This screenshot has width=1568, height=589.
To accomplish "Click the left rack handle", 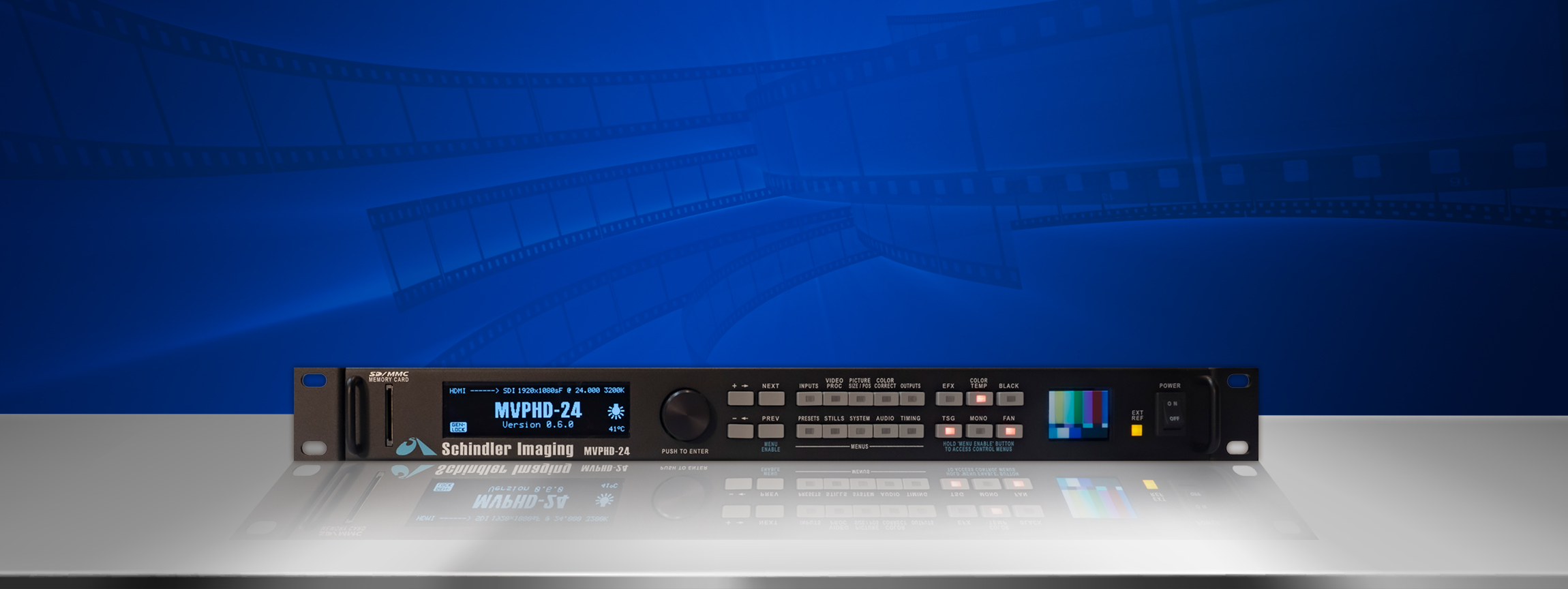I will click(356, 415).
